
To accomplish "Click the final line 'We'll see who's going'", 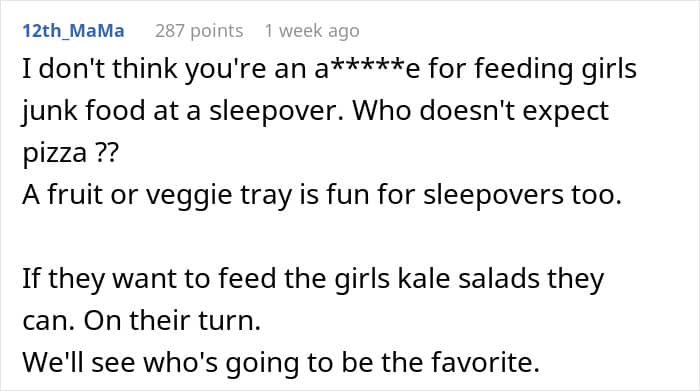I will 281,362.
